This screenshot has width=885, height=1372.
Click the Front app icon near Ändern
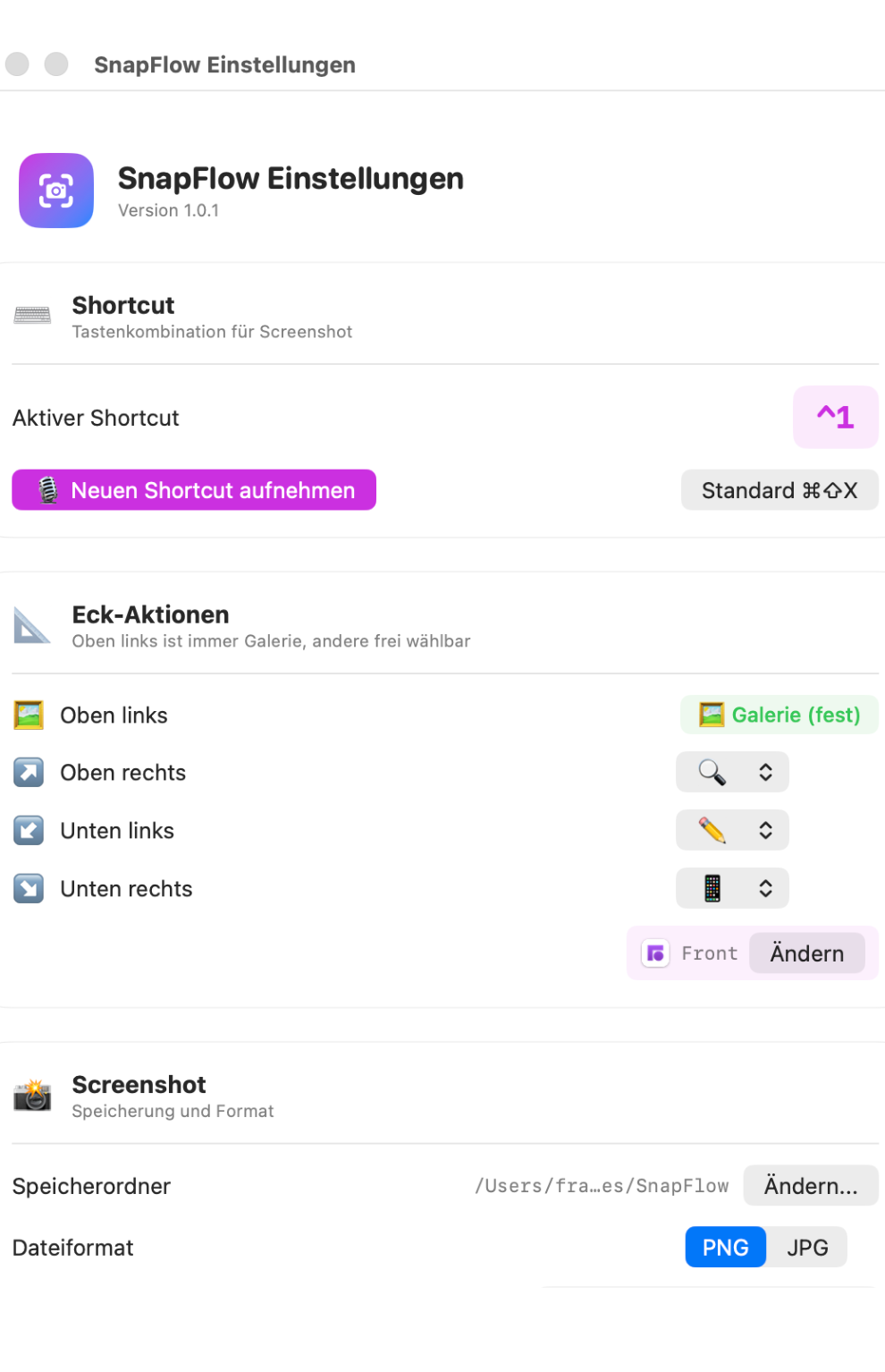pyautogui.click(x=655, y=953)
